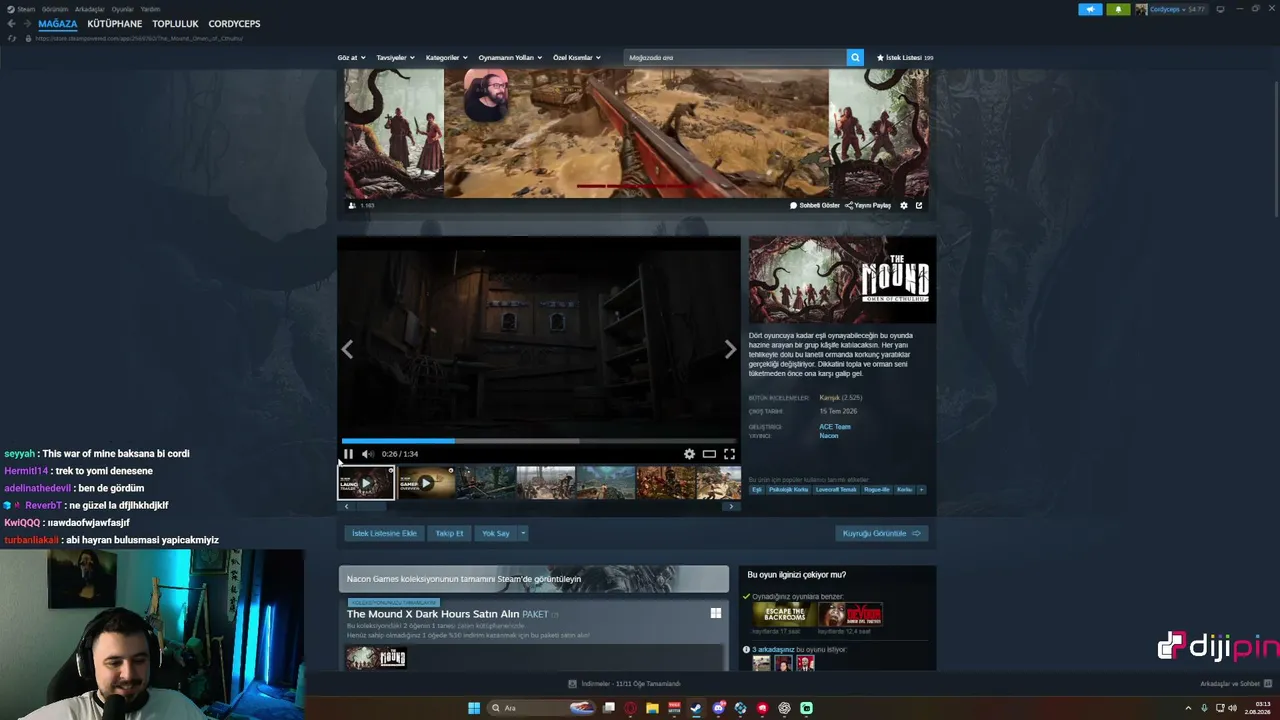
Task: Click the Steam icon in the taskbar
Action: [x=696, y=708]
